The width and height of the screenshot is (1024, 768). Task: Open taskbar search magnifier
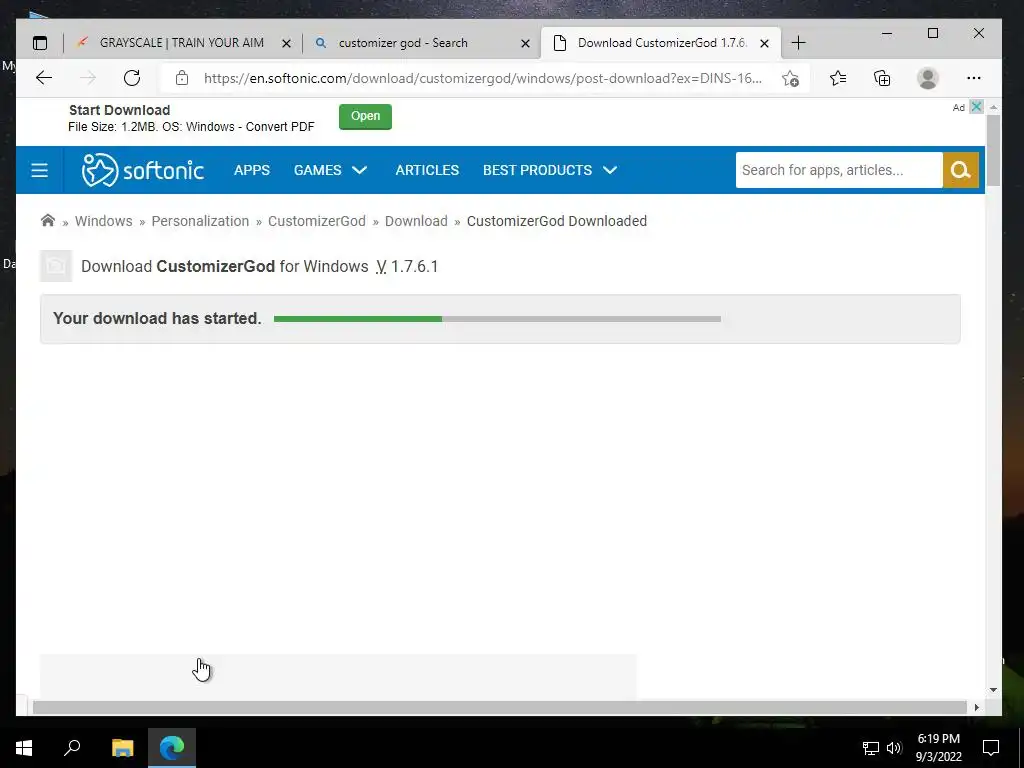pos(72,748)
